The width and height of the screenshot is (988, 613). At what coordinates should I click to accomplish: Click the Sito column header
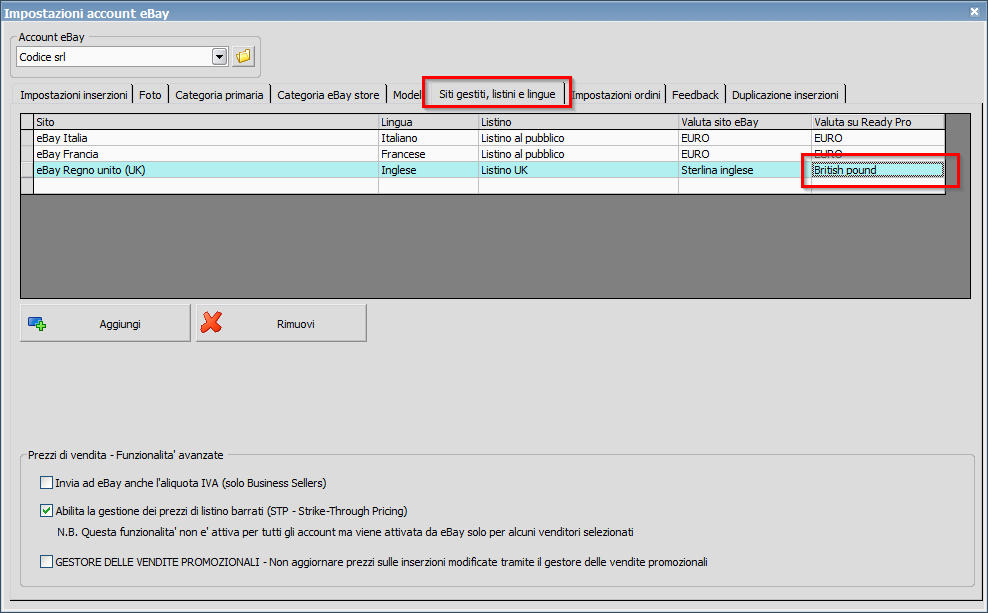(206, 122)
